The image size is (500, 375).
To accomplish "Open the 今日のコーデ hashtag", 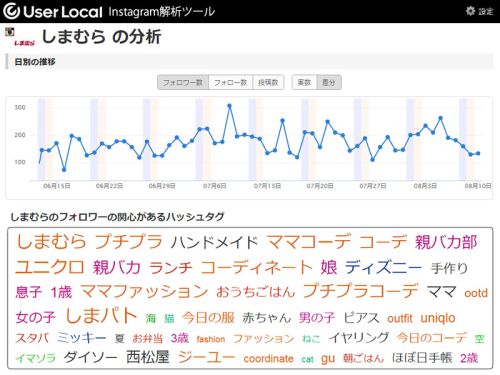I will pos(432,338).
